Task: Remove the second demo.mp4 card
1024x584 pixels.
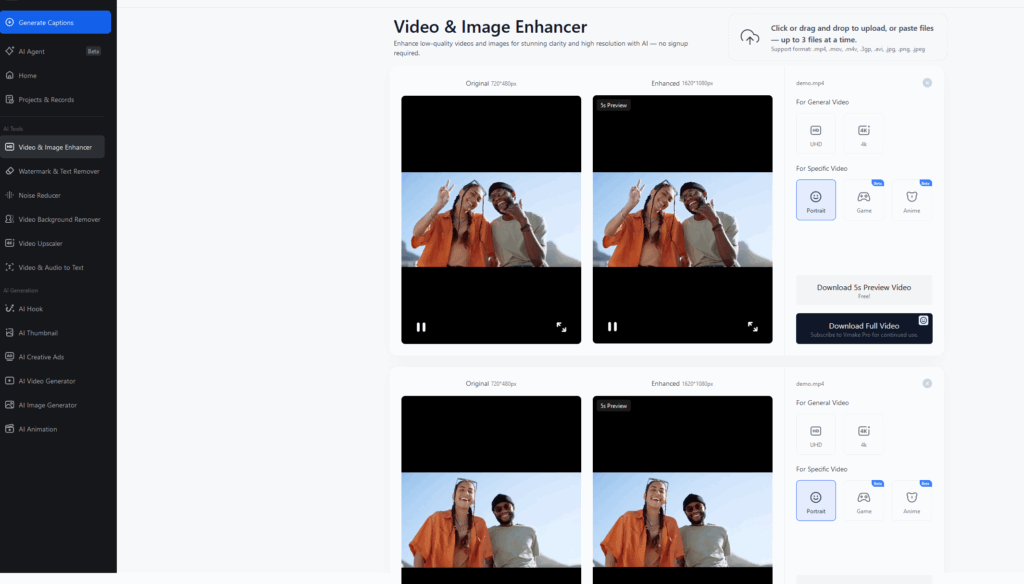Action: pyautogui.click(x=927, y=383)
